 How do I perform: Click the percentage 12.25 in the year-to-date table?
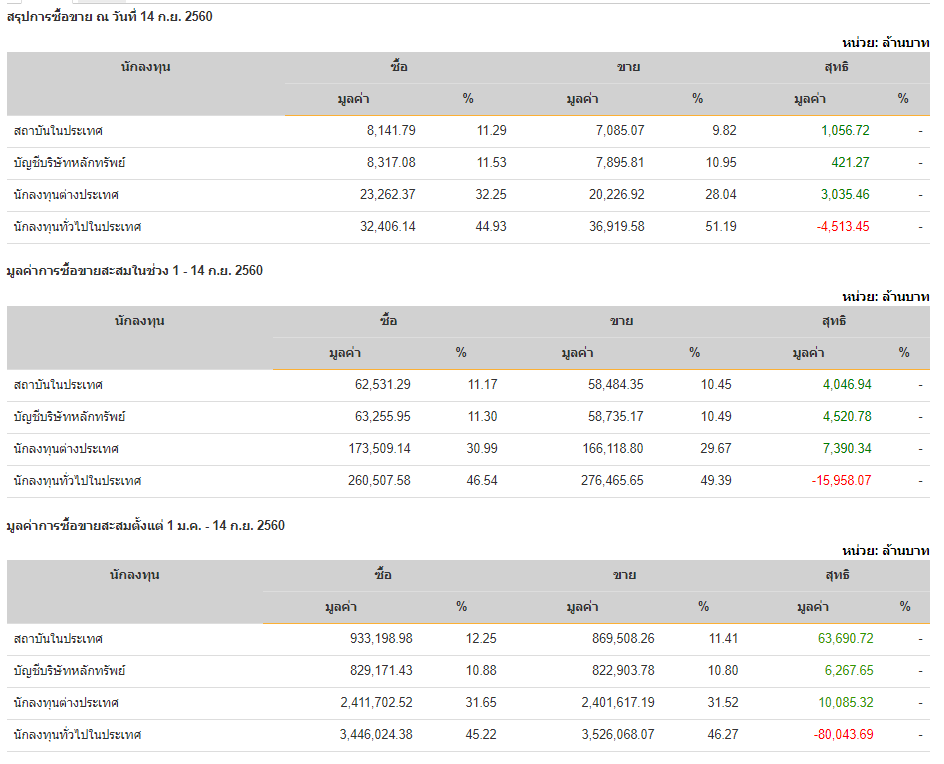click(481, 639)
